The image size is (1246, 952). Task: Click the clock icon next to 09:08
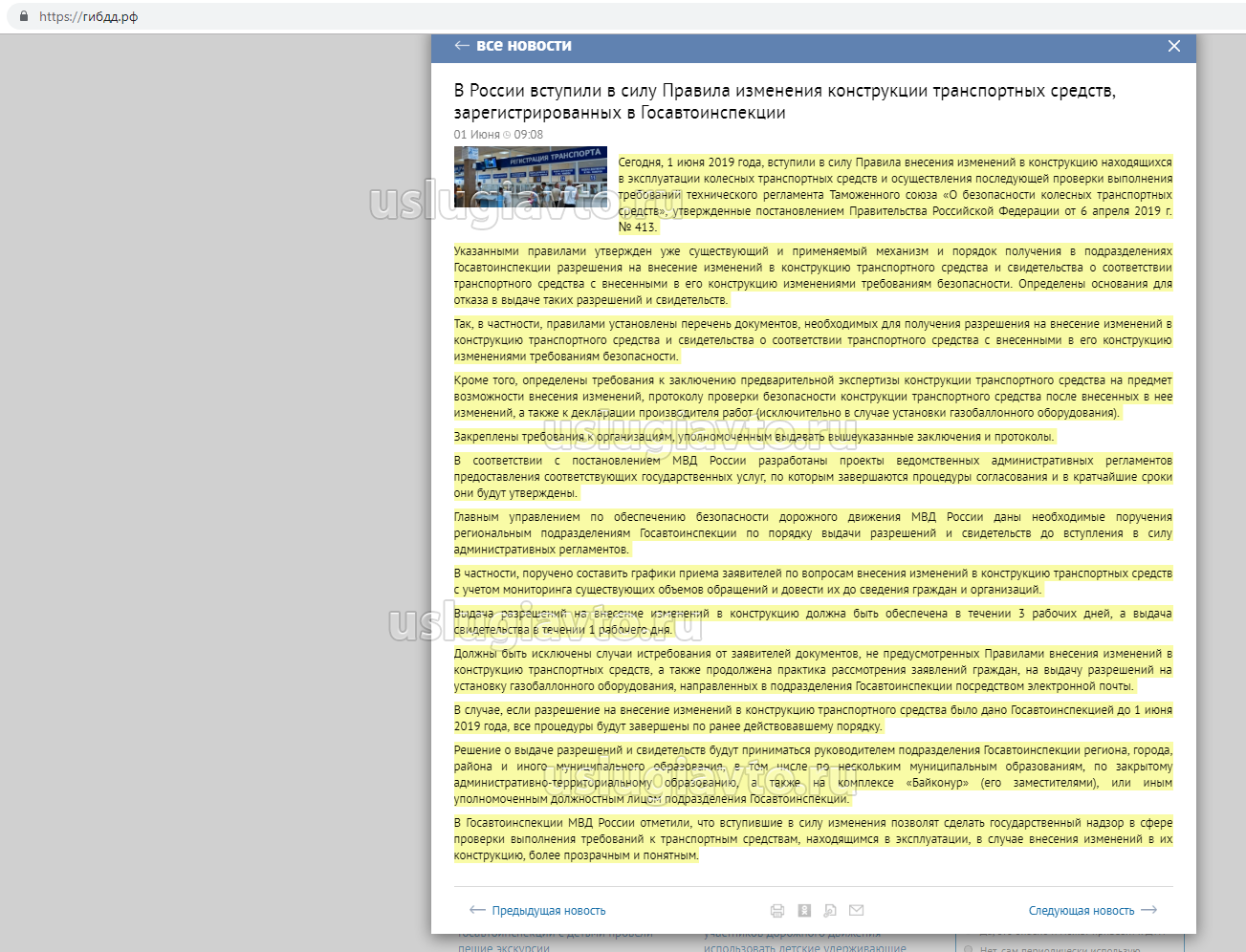pyautogui.click(x=507, y=135)
